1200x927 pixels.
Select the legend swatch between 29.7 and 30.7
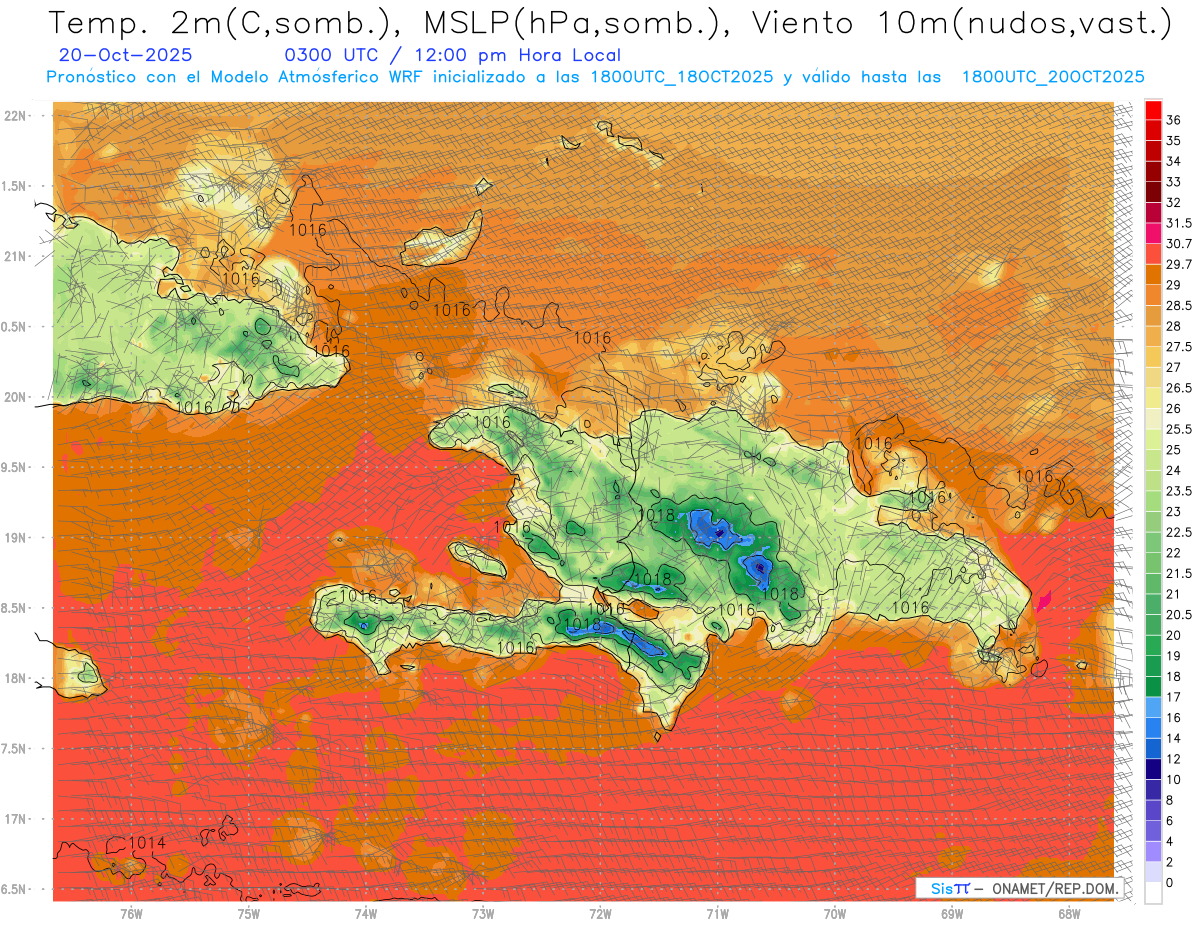1153,254
